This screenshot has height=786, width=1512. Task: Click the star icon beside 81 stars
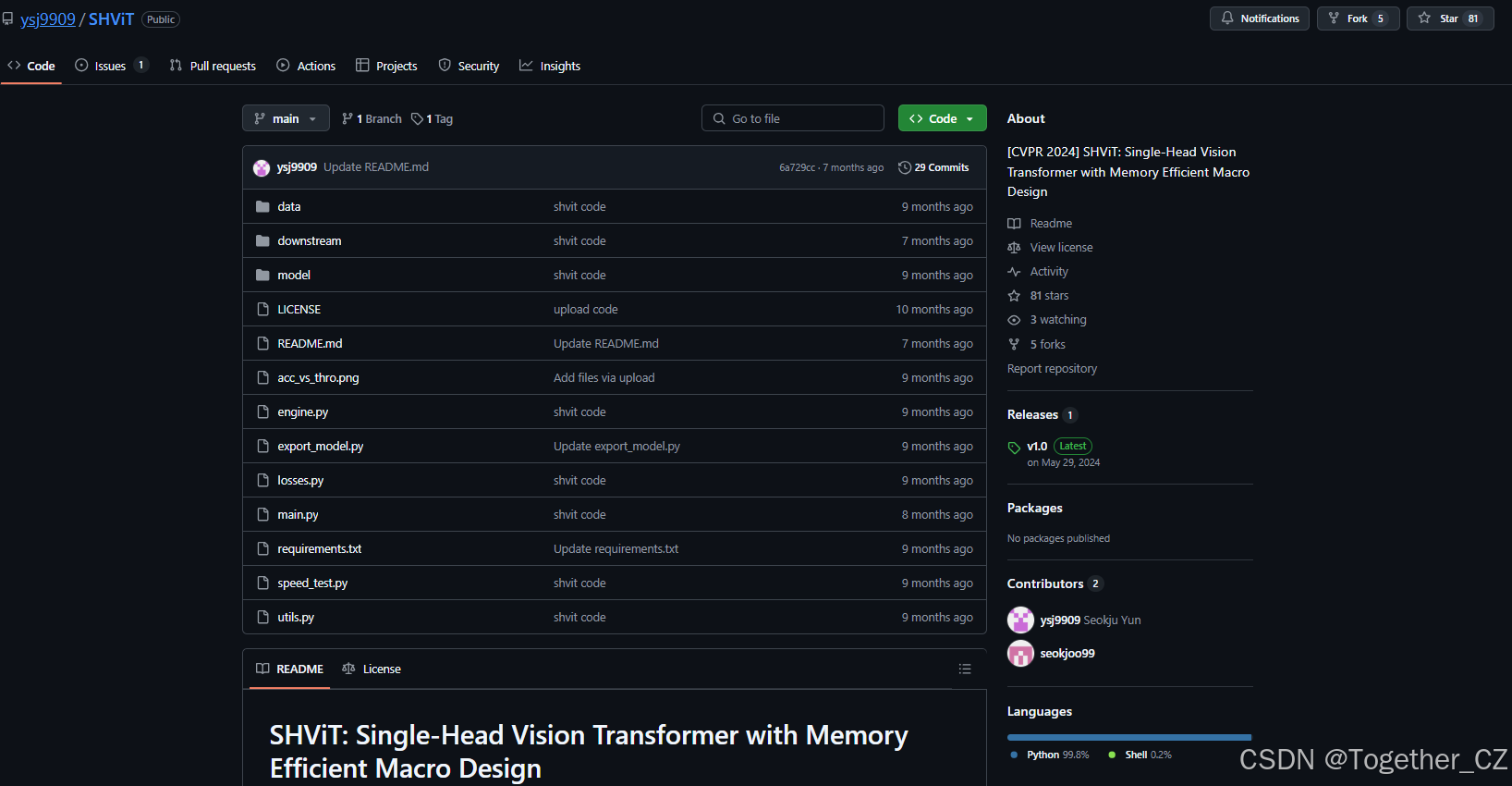1014,296
